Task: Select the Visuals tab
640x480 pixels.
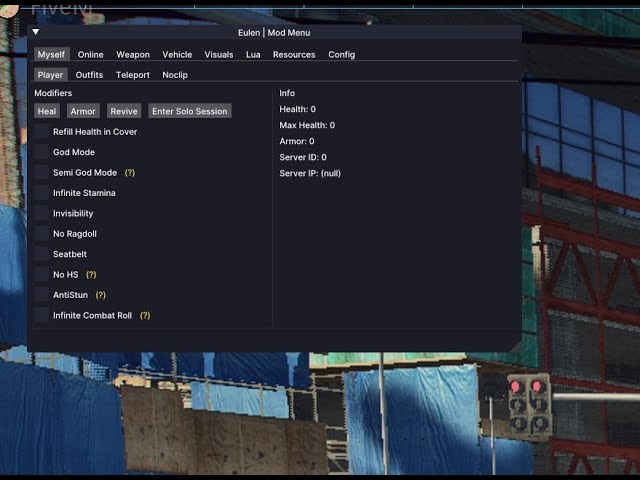Action: 219,54
